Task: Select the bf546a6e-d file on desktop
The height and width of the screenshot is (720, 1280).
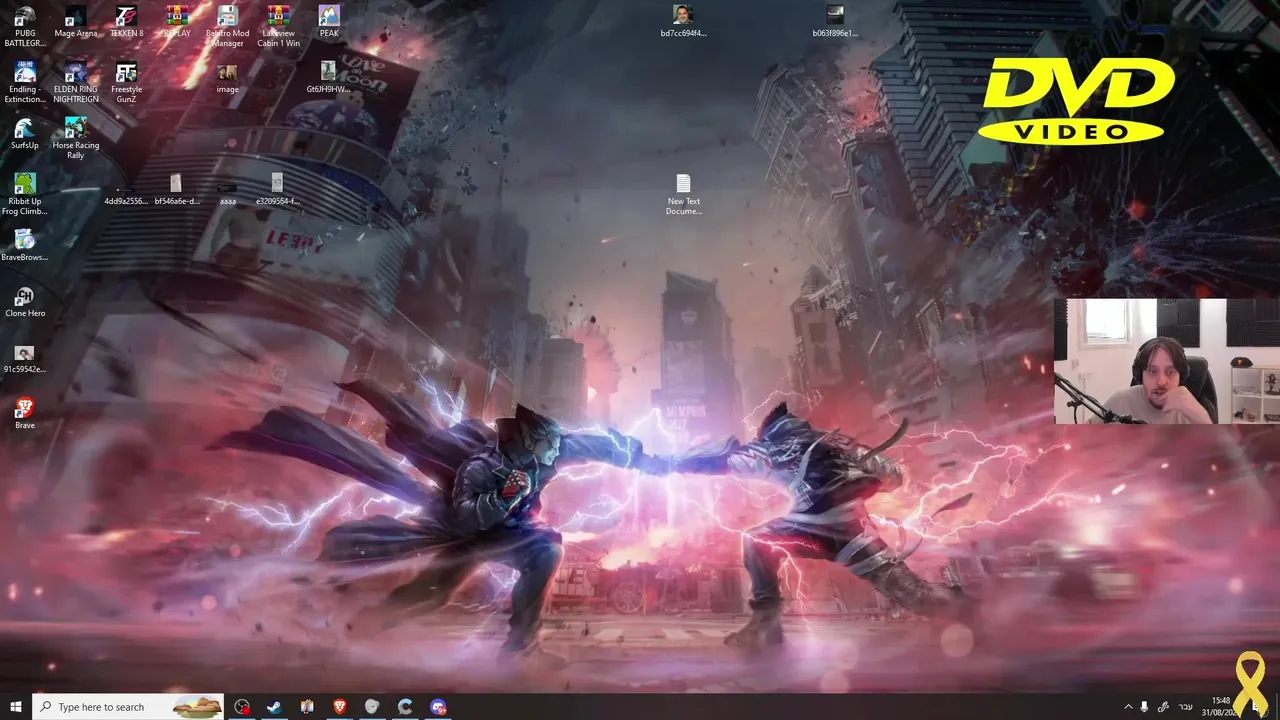Action: tap(177, 191)
